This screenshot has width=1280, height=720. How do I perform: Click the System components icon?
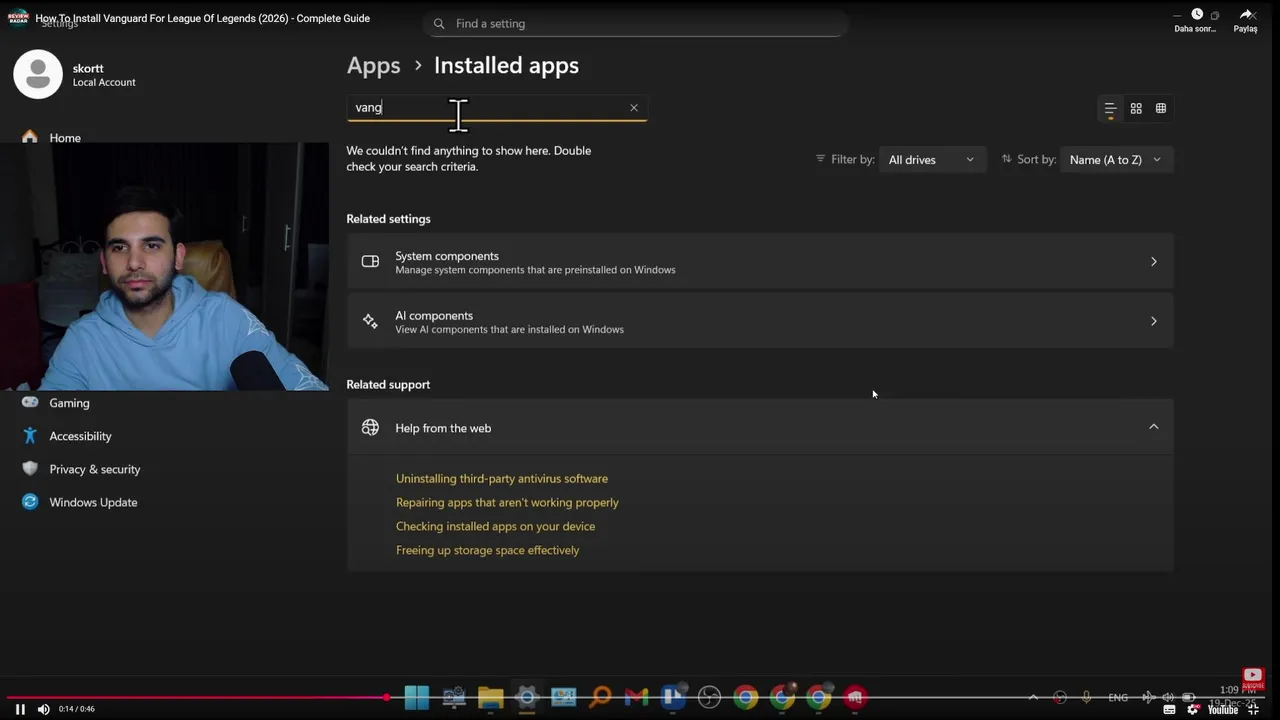click(370, 261)
